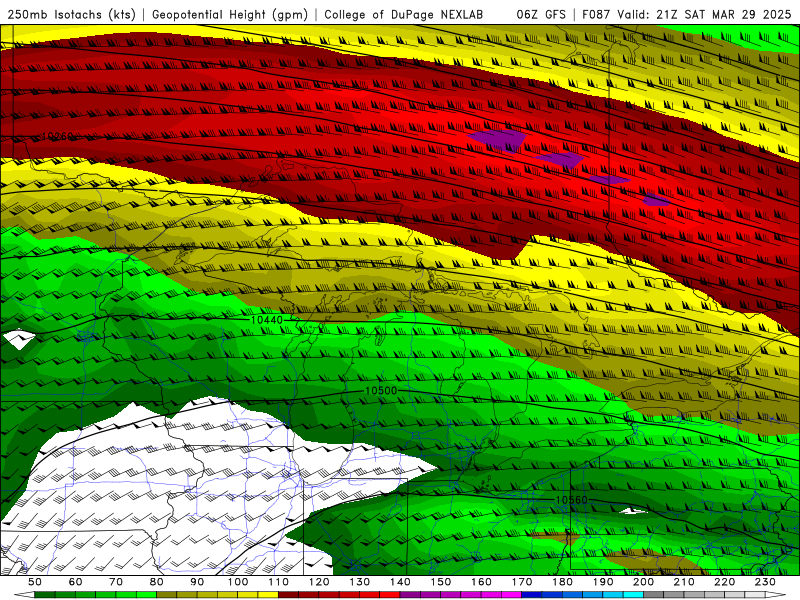Click the 140 value on color scale
The width and height of the screenshot is (800, 600).
tap(400, 582)
